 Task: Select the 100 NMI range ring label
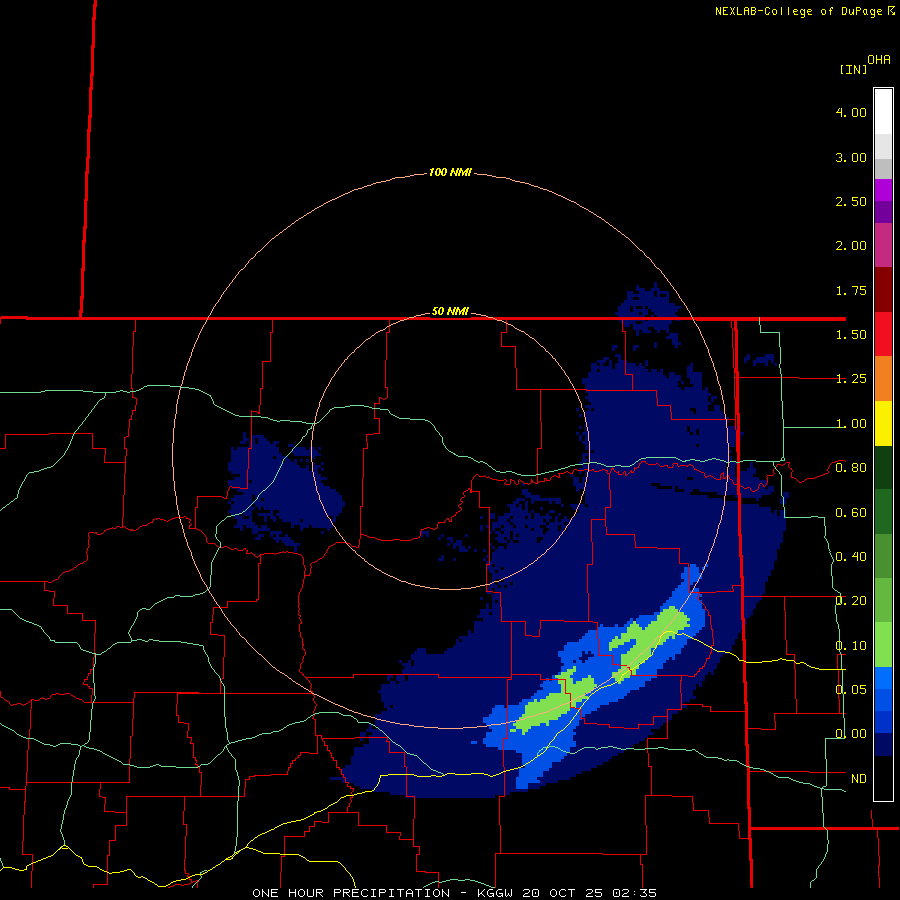(450, 172)
